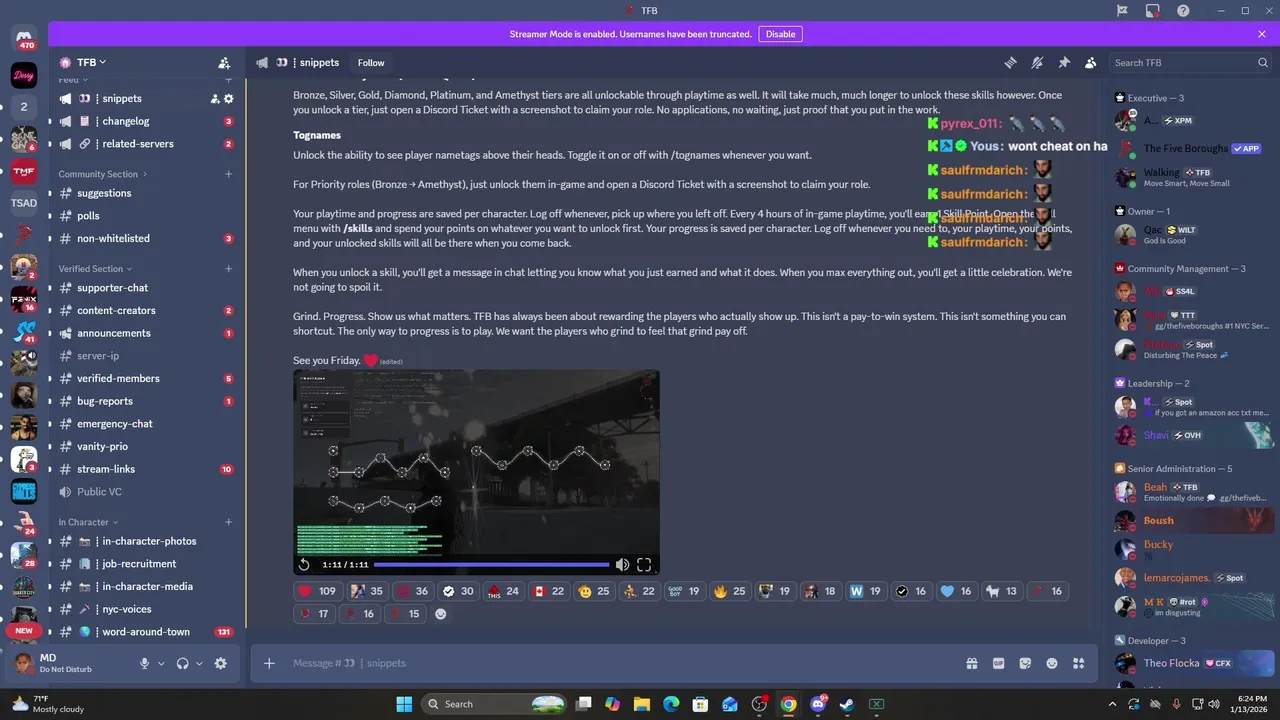This screenshot has height=720, width=1280.
Task: Open the word-around-town channel
Action: point(146,632)
